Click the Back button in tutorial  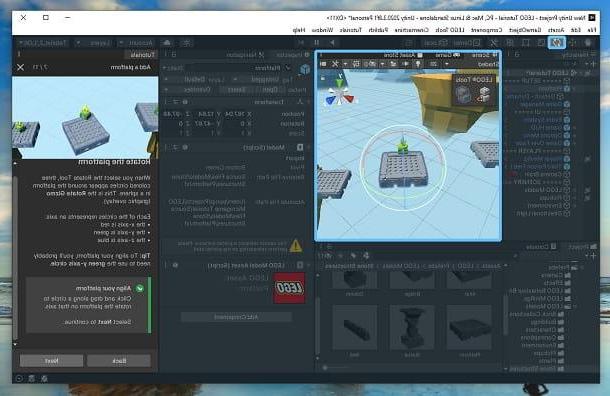click(x=119, y=361)
